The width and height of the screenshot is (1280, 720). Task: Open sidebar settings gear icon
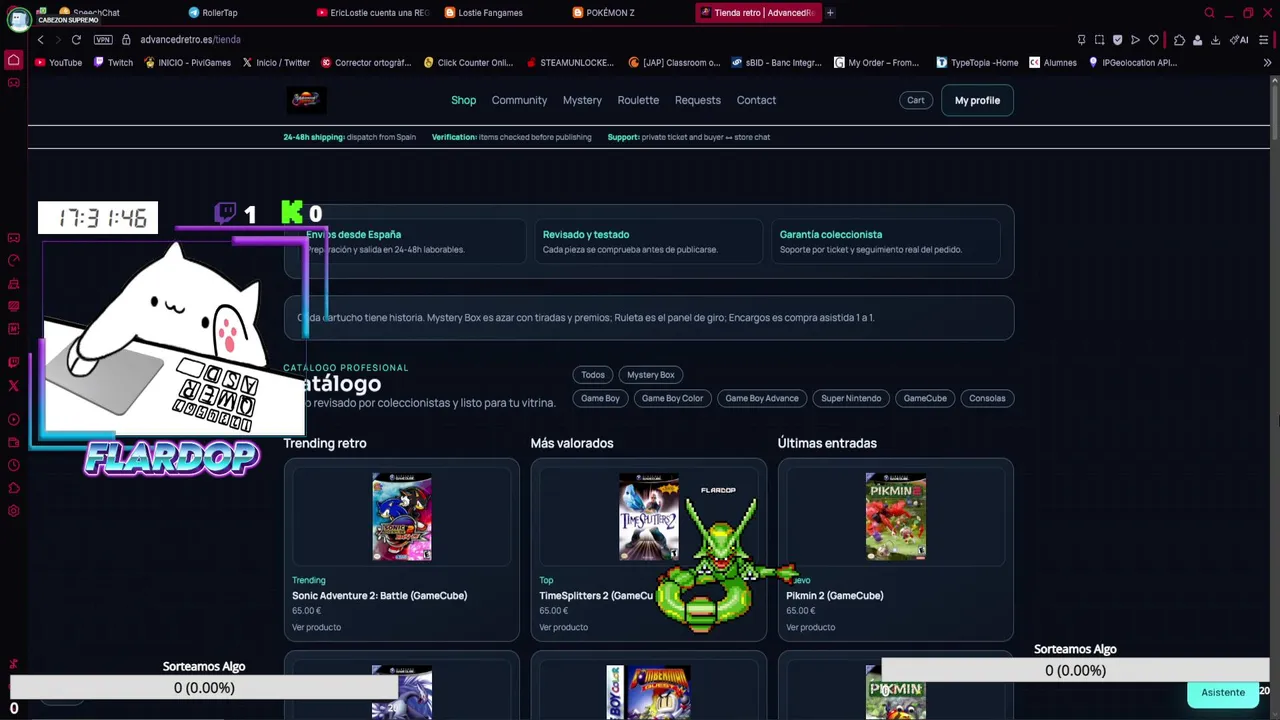coord(14,511)
